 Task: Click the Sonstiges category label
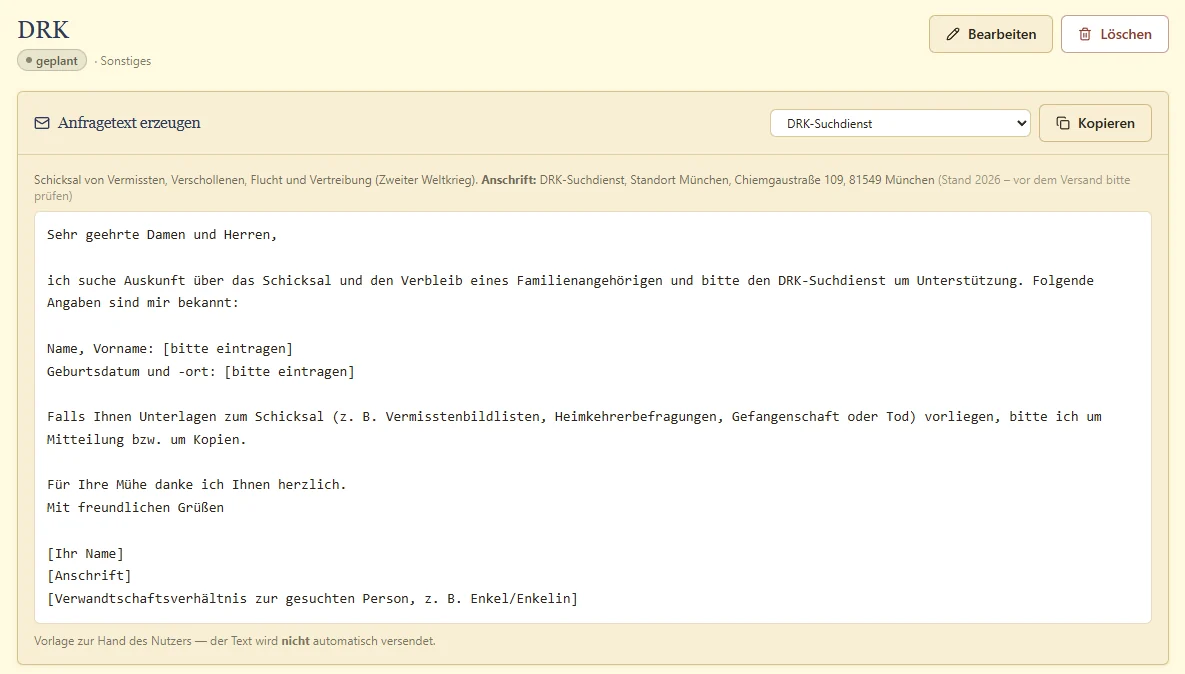click(125, 61)
